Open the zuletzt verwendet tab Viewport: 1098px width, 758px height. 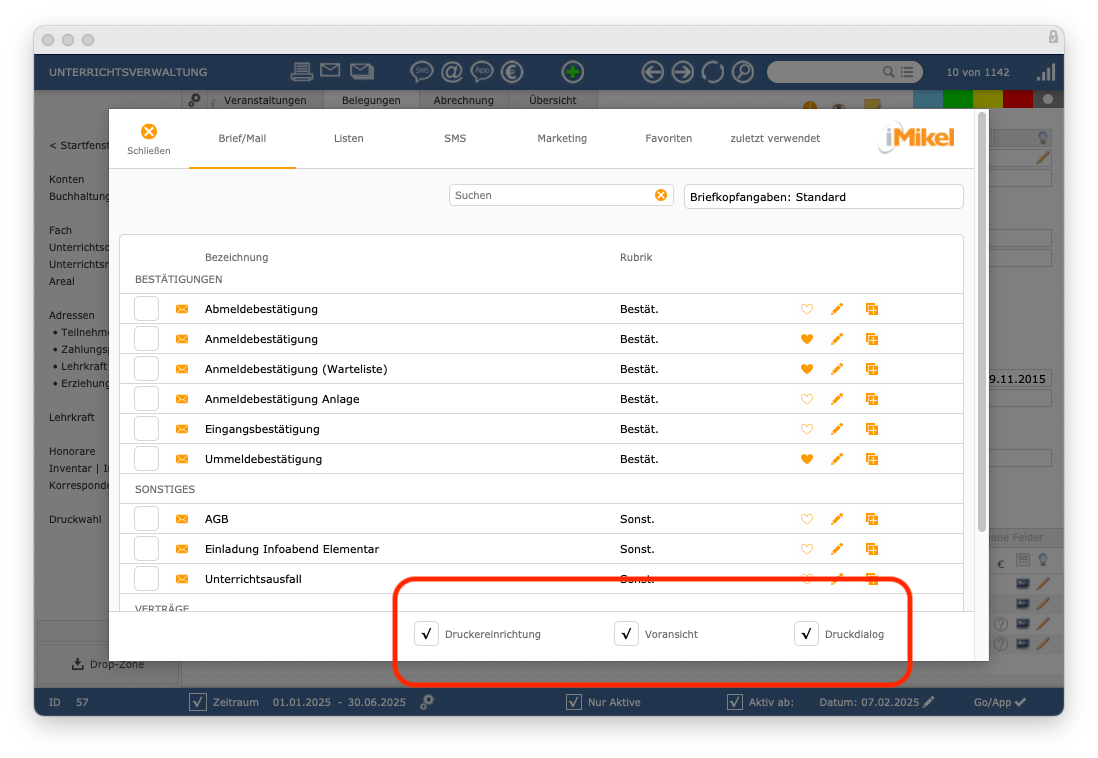tap(775, 139)
